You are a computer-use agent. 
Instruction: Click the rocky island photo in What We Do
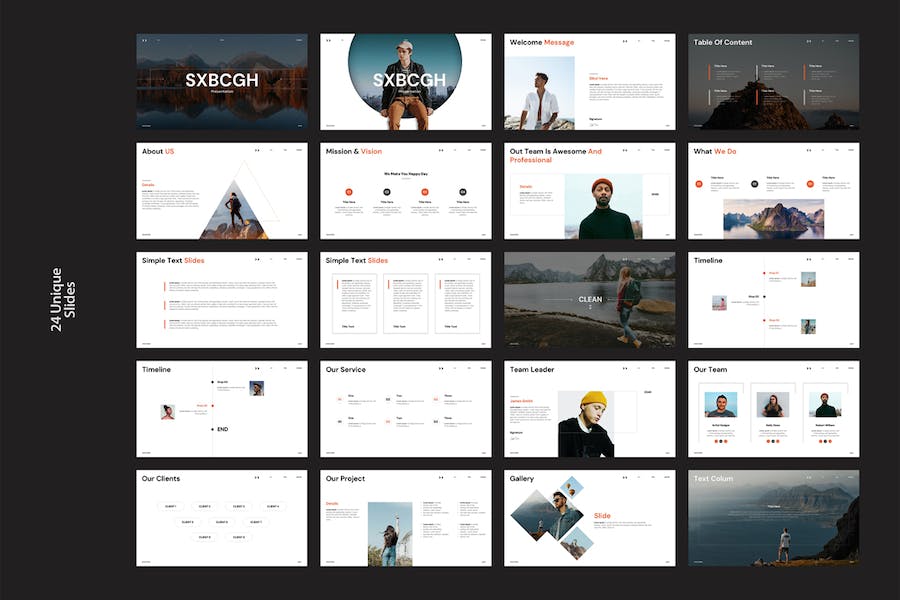[773, 219]
